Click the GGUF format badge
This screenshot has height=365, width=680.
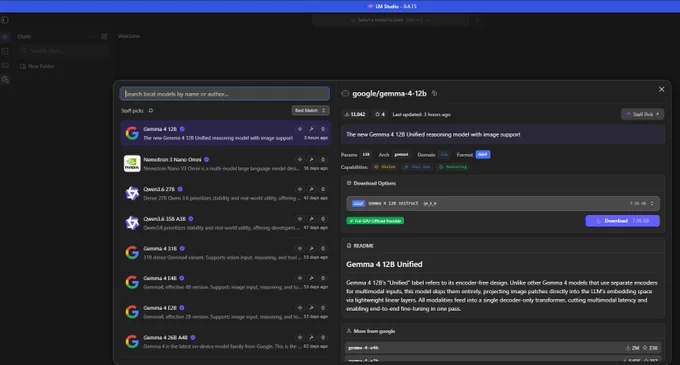(x=483, y=155)
